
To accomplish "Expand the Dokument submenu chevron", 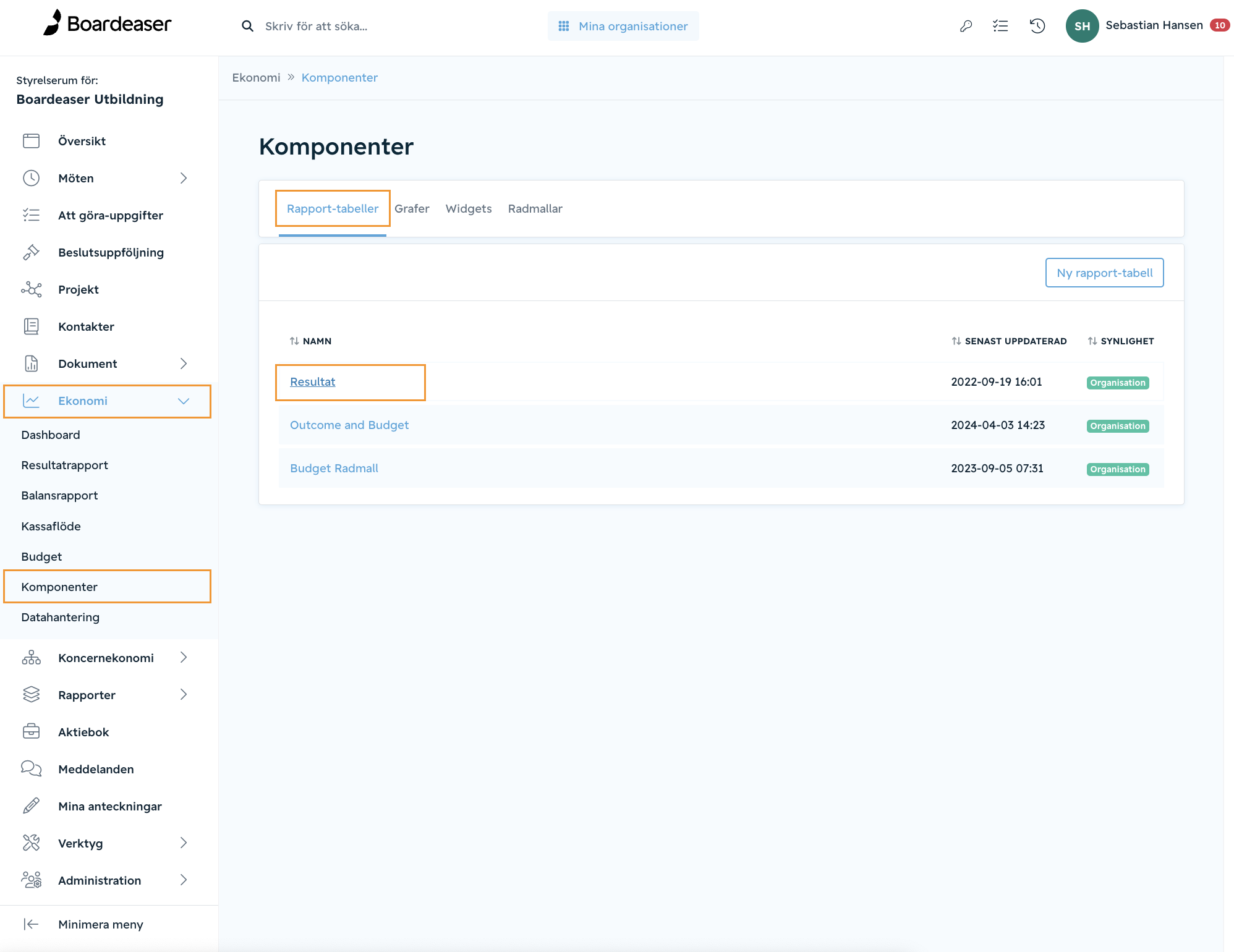I will pyautogui.click(x=184, y=363).
